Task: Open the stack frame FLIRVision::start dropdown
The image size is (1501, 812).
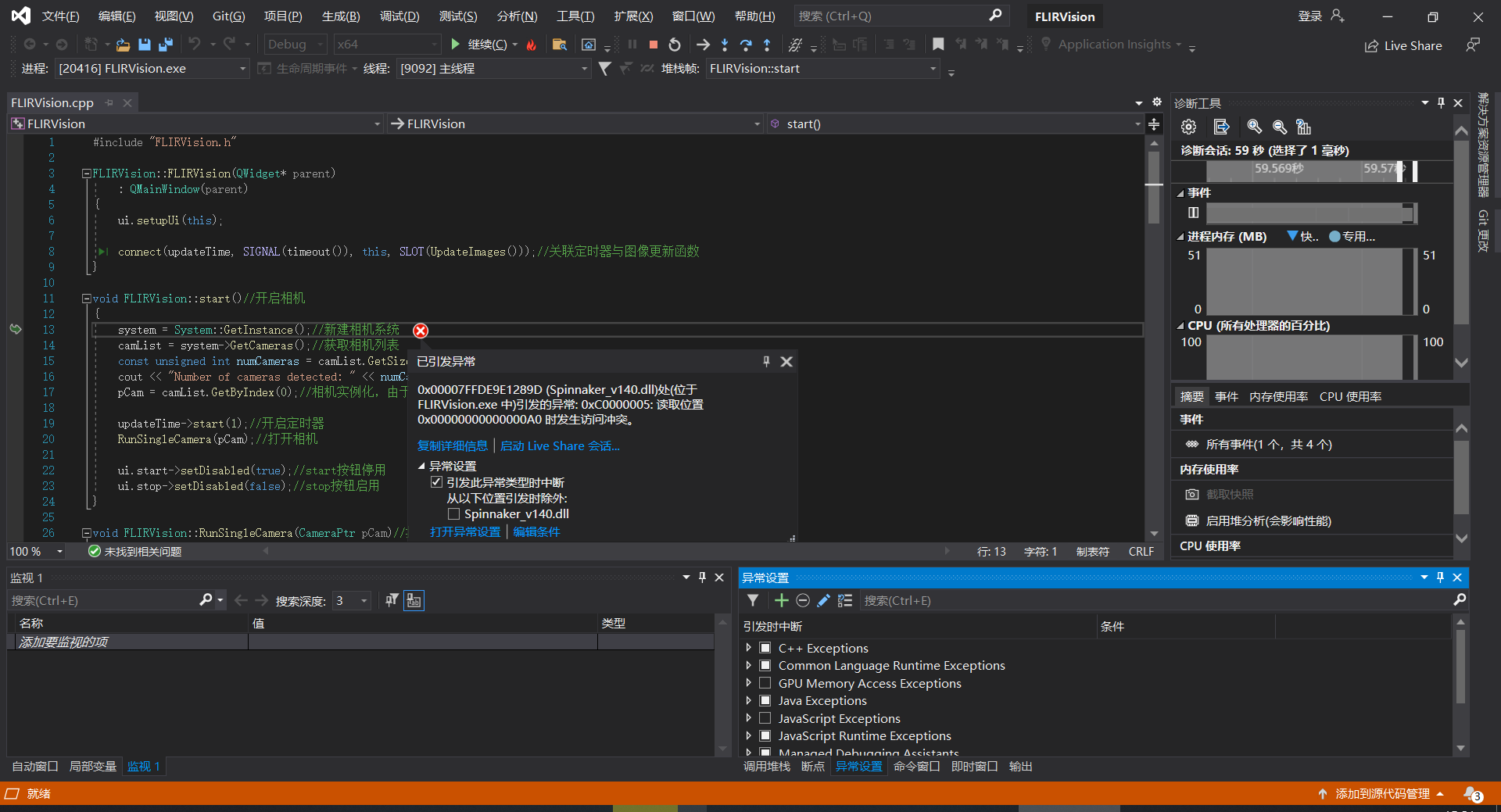Action: [x=822, y=69]
